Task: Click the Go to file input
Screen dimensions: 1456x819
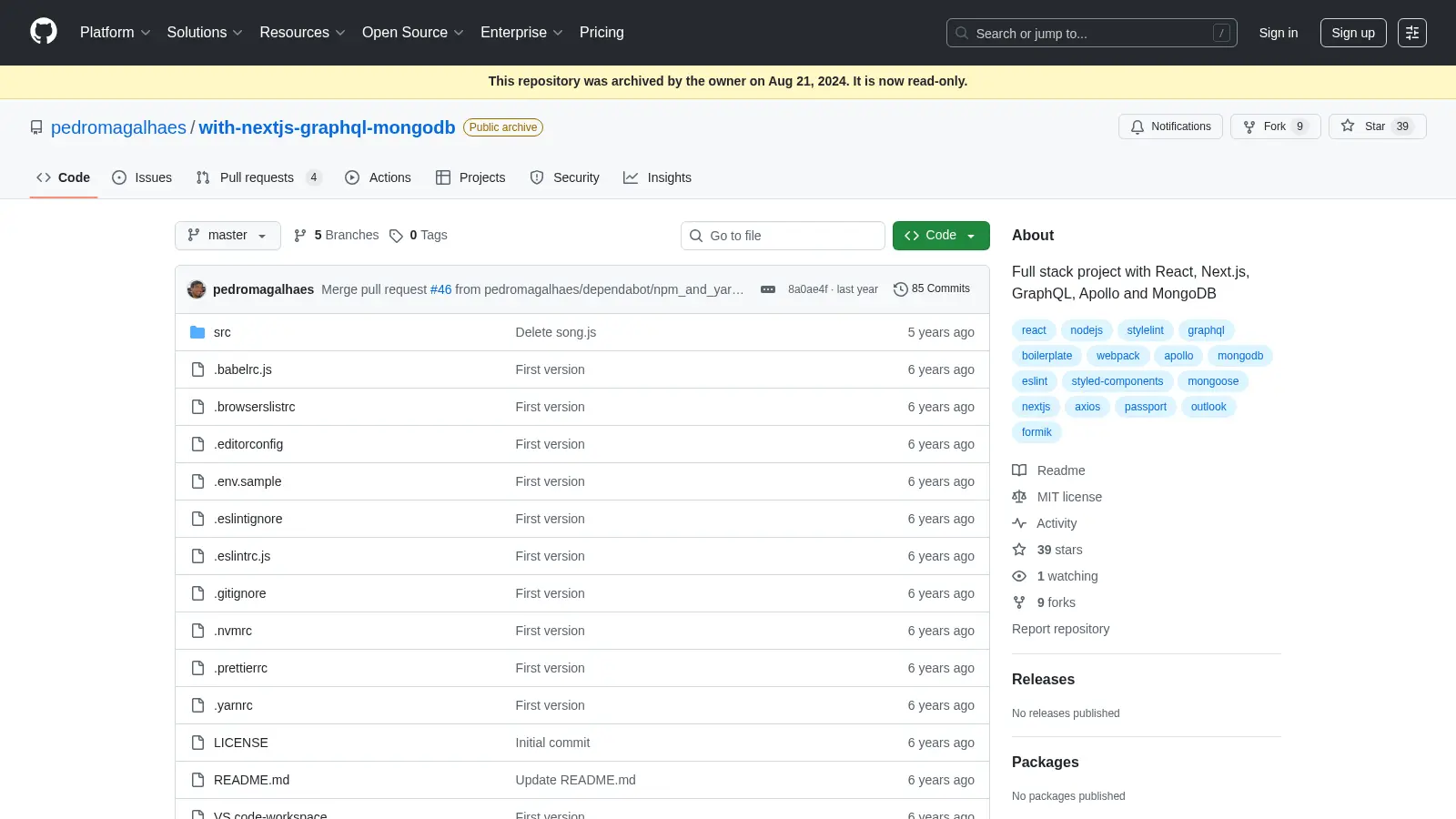Action: (783, 236)
